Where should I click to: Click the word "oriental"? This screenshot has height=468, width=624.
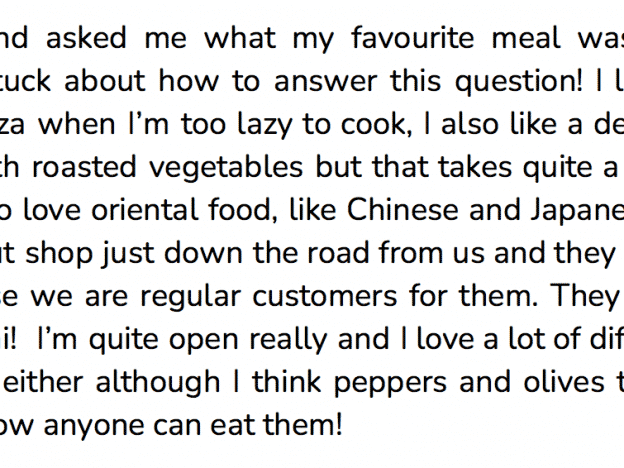(x=145, y=210)
